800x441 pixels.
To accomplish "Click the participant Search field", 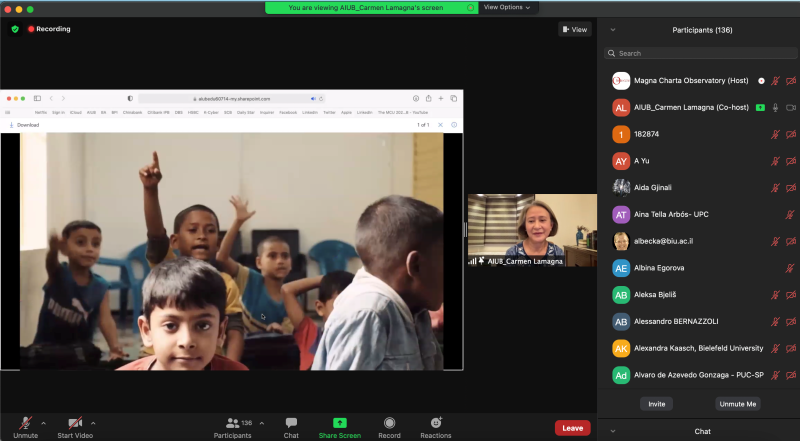I will (700, 53).
